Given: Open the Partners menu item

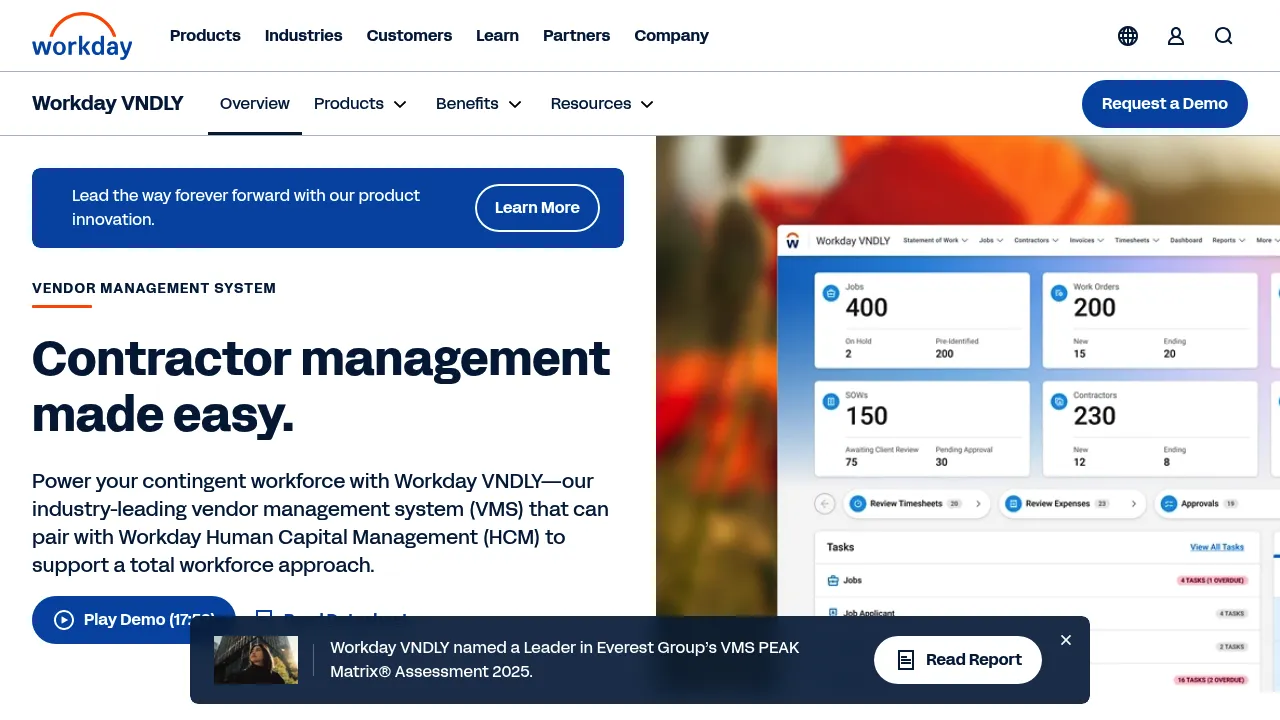Looking at the screenshot, I should tap(576, 36).
